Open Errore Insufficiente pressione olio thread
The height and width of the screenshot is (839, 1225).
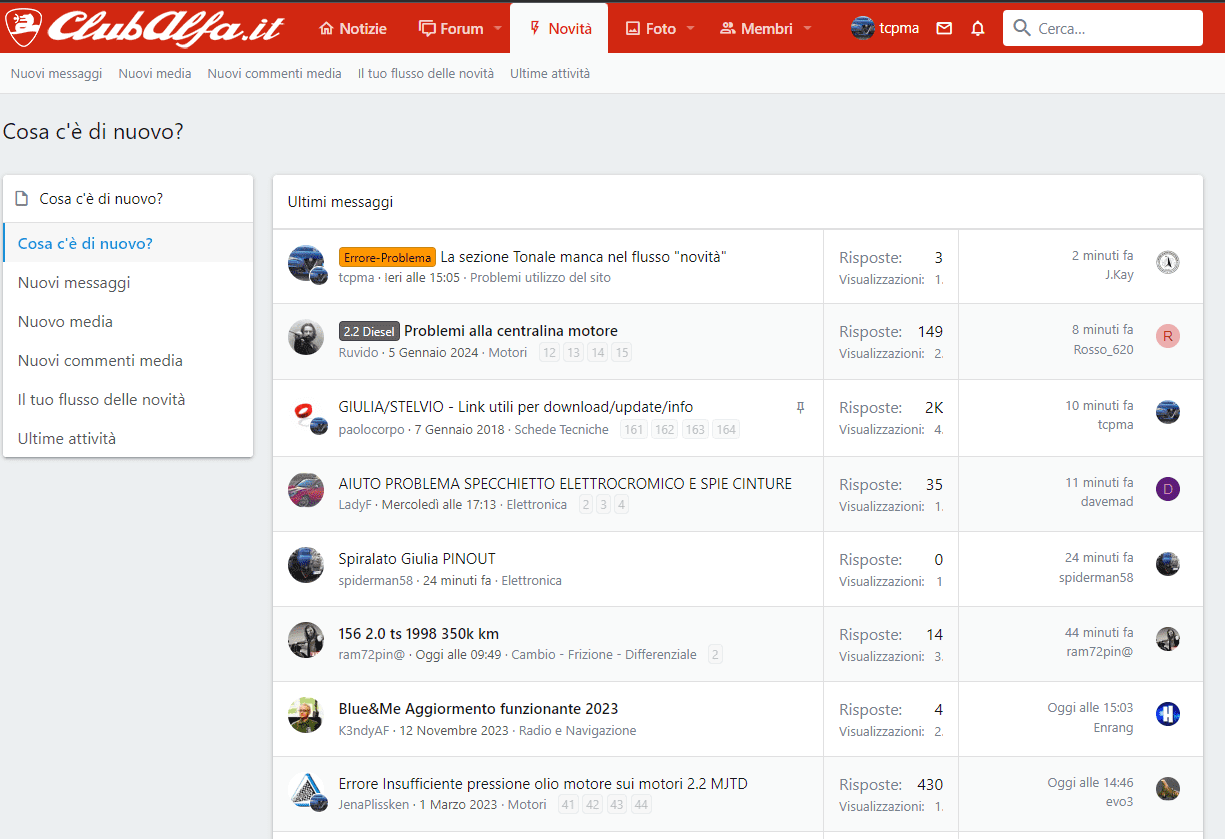coord(543,784)
